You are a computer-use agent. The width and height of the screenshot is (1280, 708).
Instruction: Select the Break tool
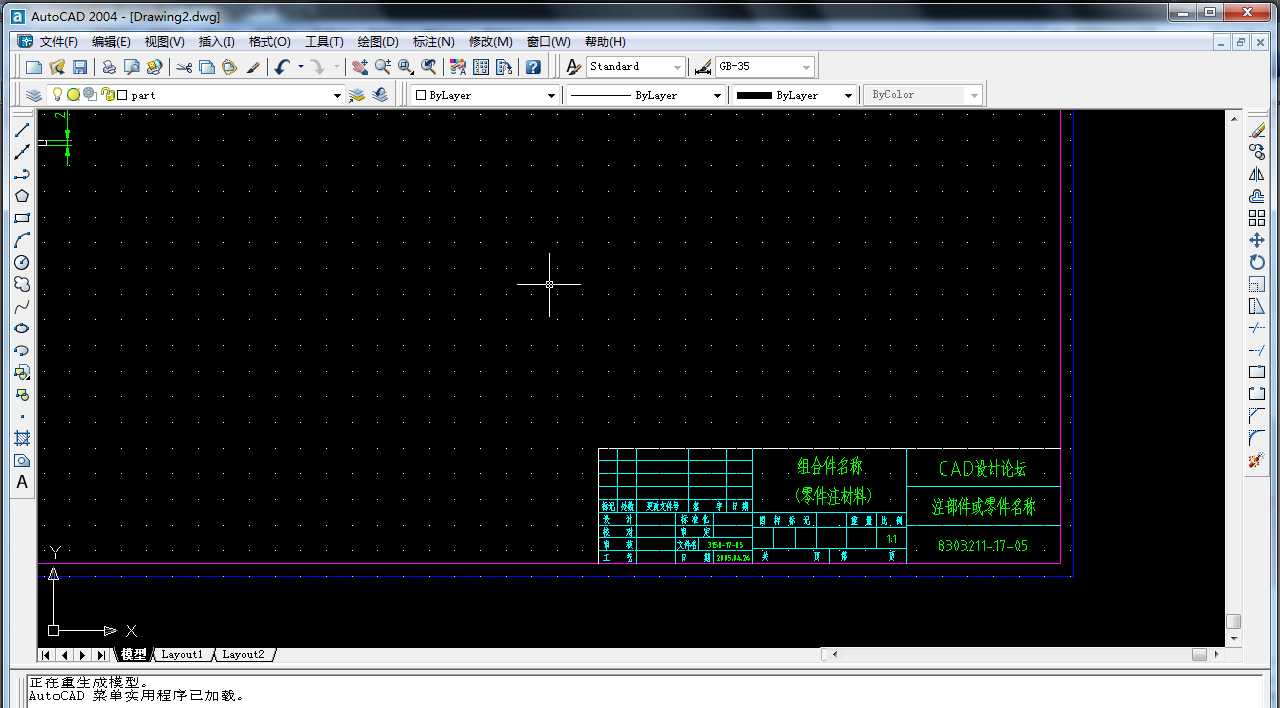1257,394
